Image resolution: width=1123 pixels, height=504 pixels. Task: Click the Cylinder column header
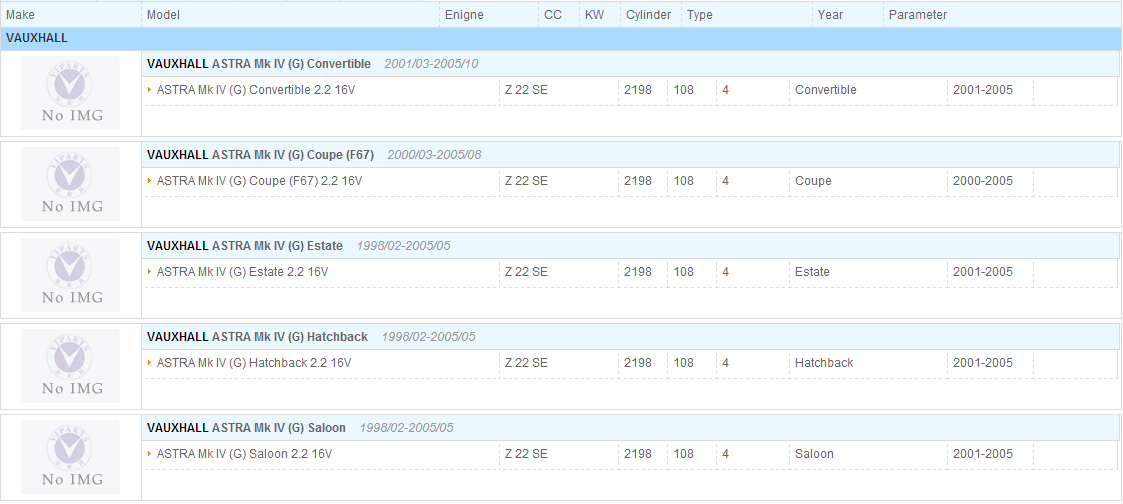point(649,14)
